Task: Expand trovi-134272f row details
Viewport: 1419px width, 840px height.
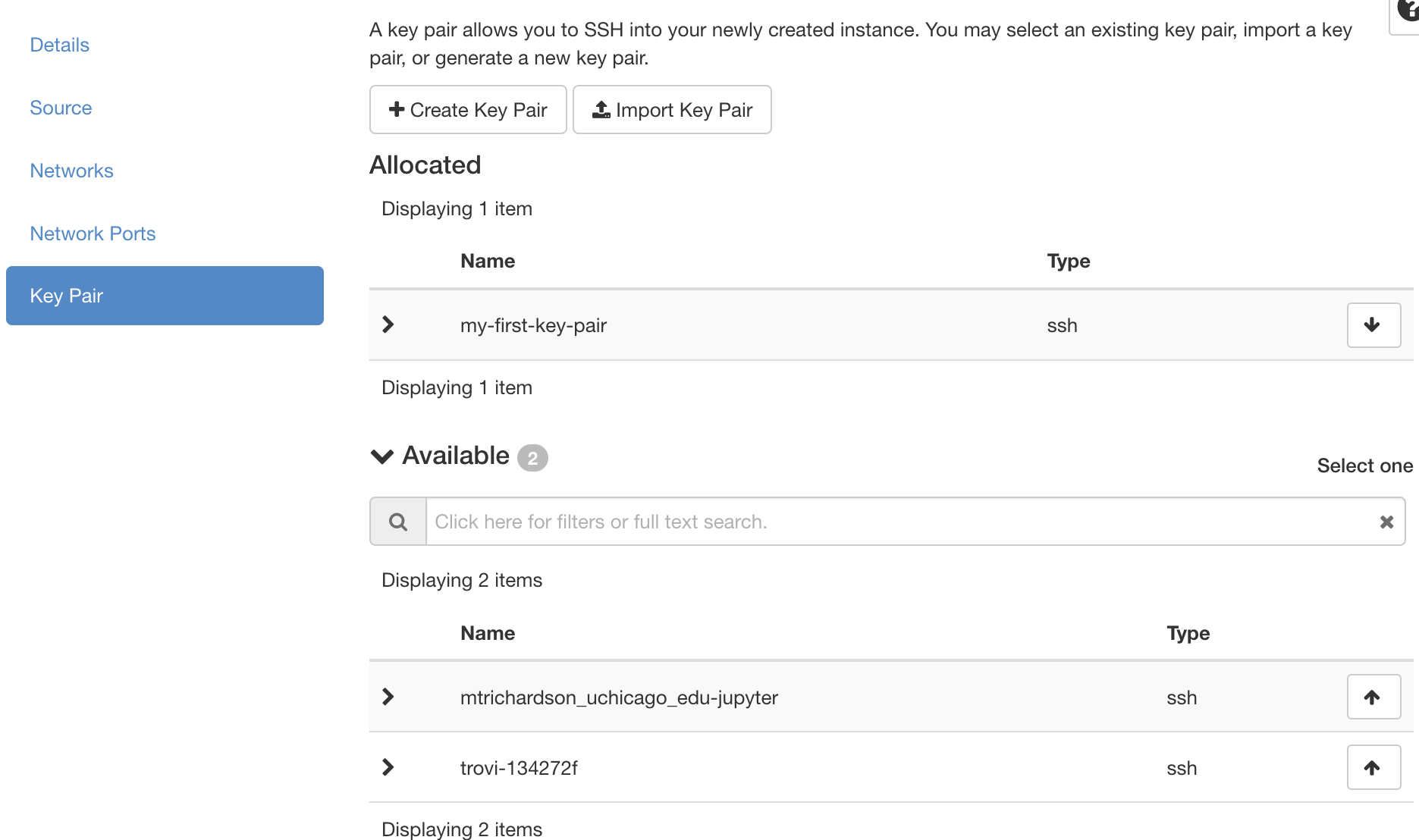Action: (388, 767)
